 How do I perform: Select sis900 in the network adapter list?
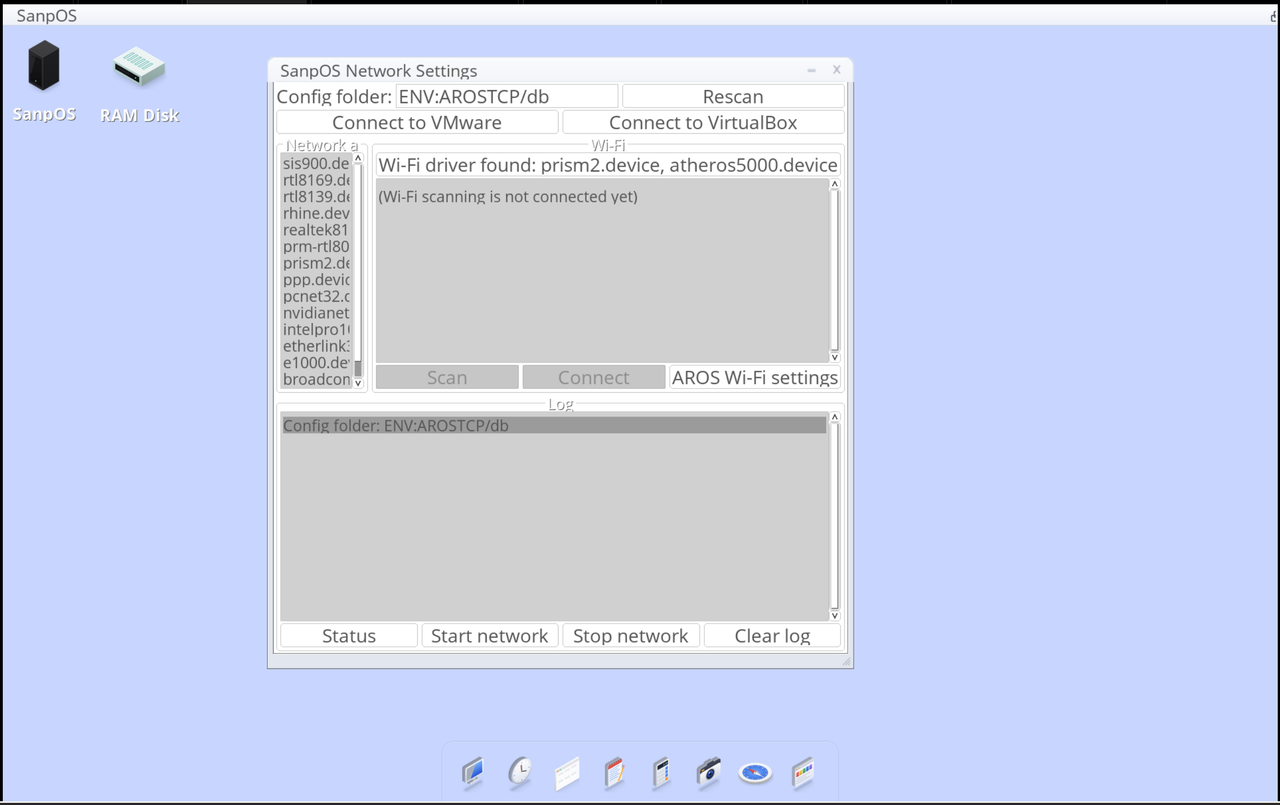[316, 163]
